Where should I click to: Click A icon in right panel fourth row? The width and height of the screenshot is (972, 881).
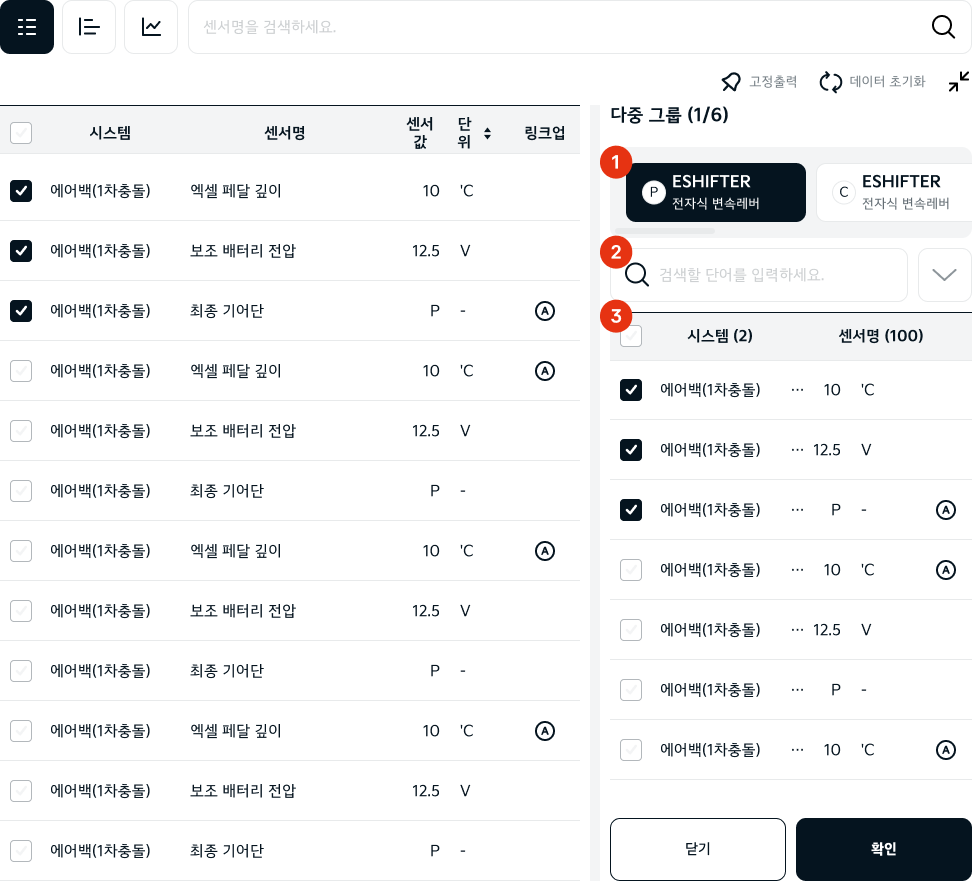[945, 570]
